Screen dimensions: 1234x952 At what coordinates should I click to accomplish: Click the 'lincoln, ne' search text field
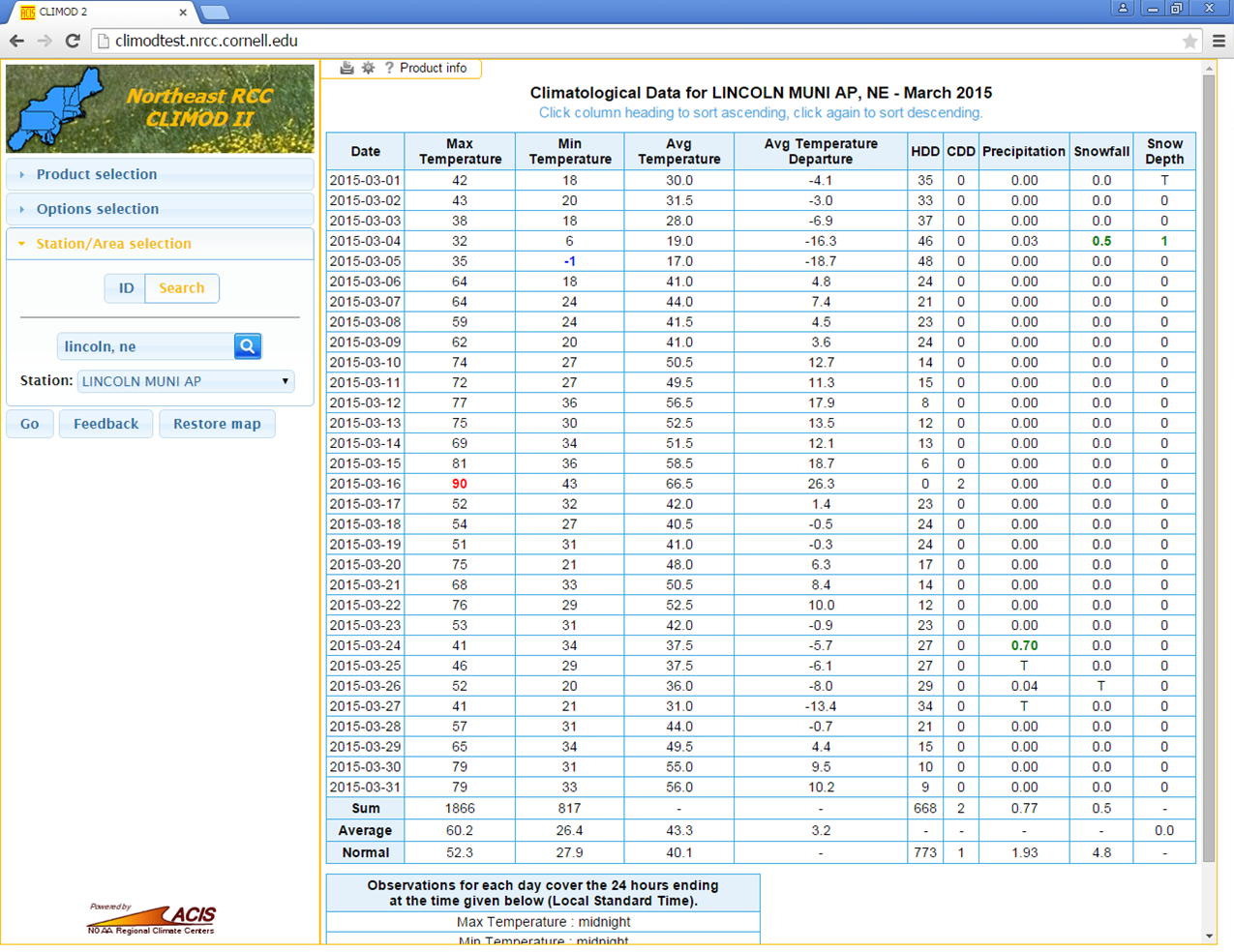tap(145, 346)
